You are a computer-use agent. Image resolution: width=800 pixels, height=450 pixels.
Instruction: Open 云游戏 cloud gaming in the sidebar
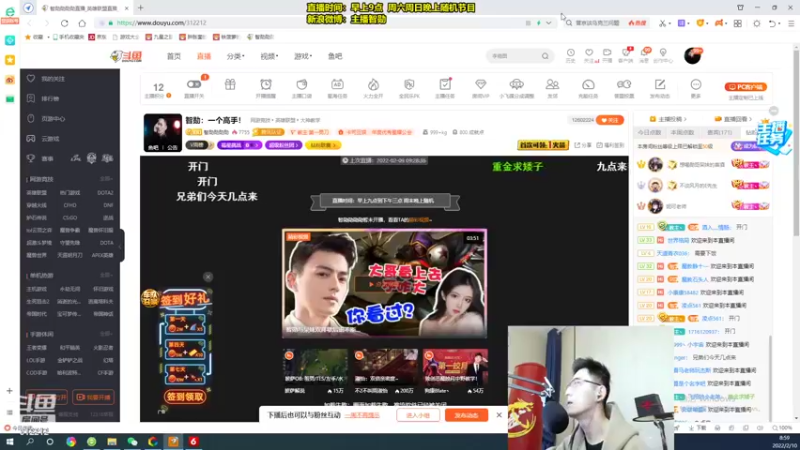coord(49,139)
